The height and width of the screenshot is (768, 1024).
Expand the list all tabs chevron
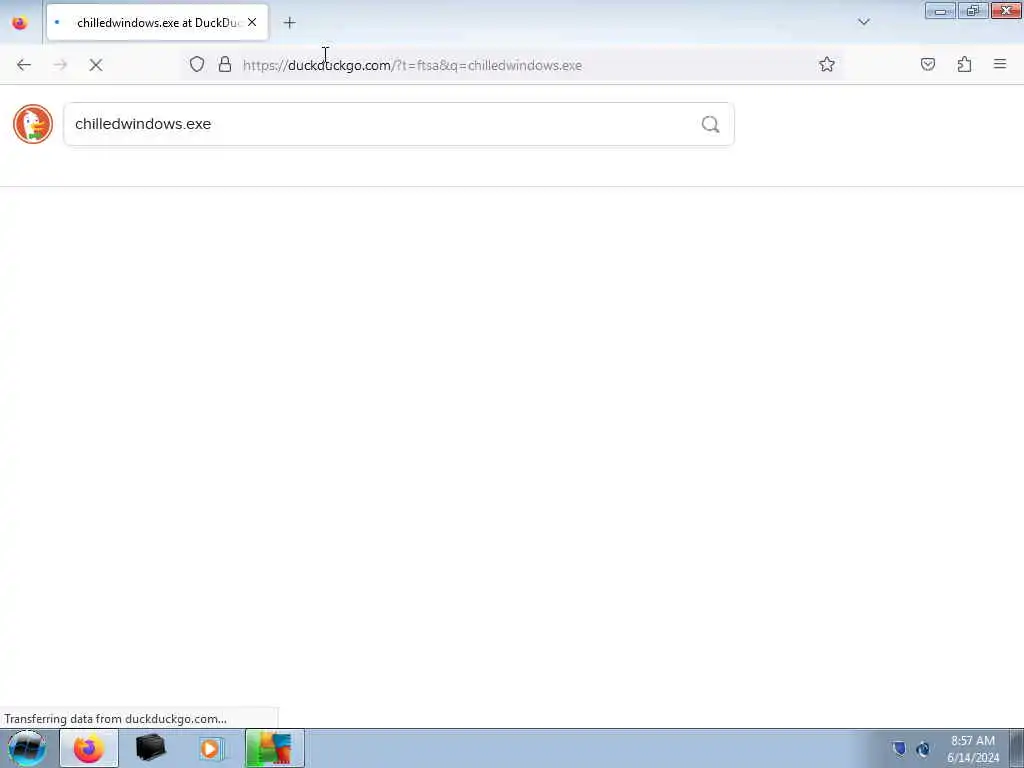tap(863, 22)
